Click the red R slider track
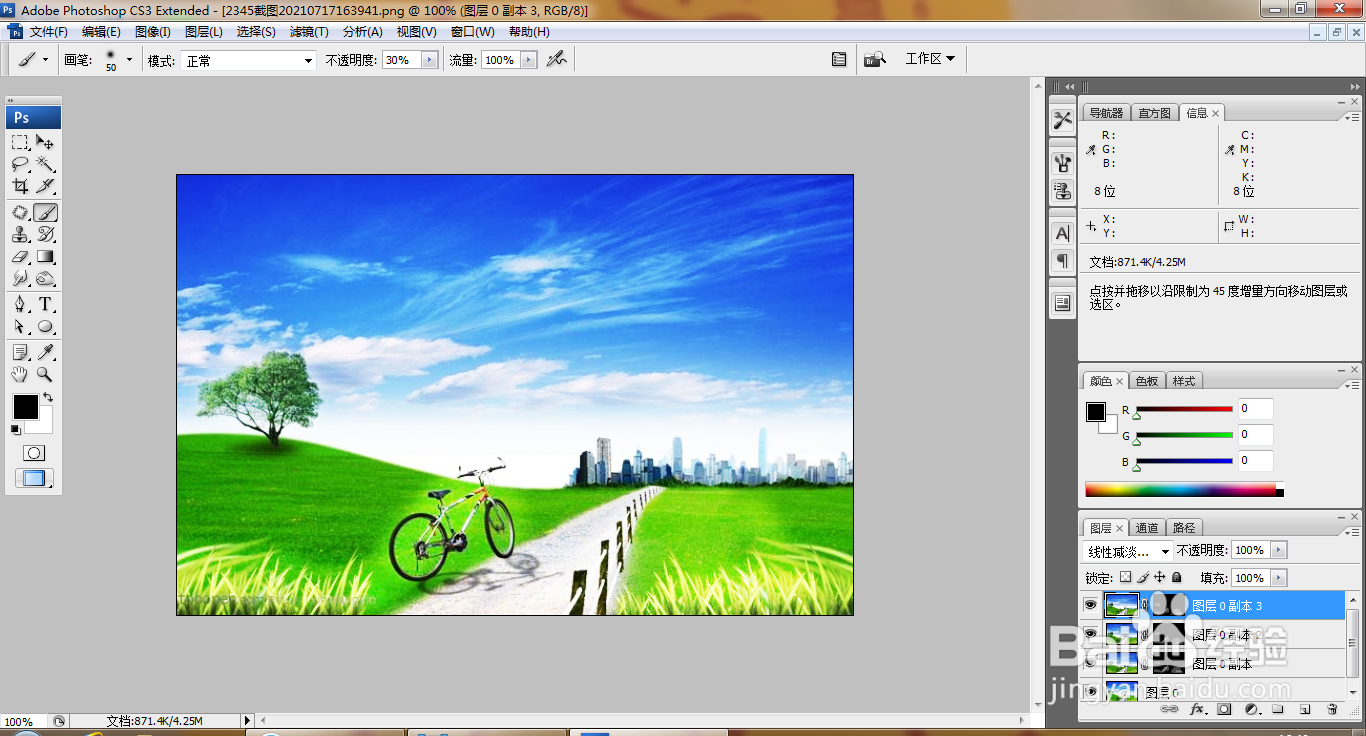Image resolution: width=1366 pixels, height=736 pixels. click(x=1184, y=409)
